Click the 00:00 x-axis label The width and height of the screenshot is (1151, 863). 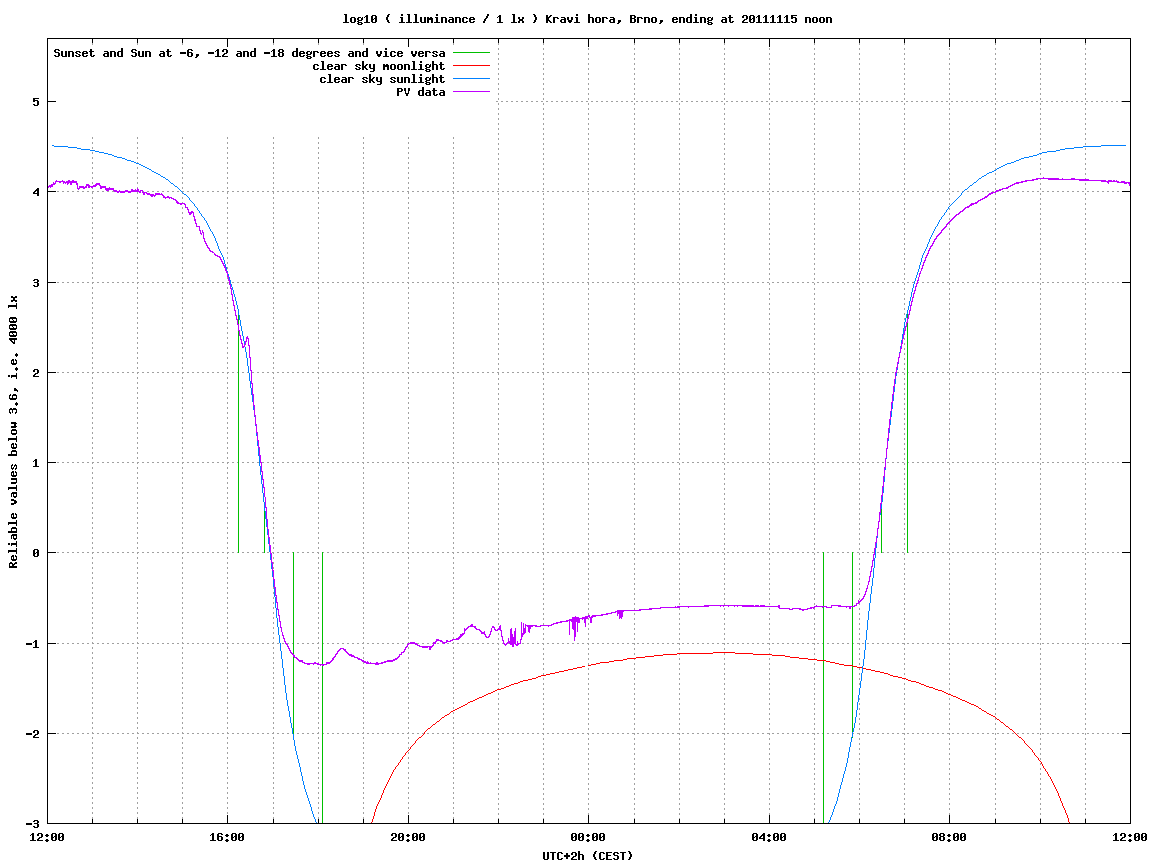click(589, 837)
